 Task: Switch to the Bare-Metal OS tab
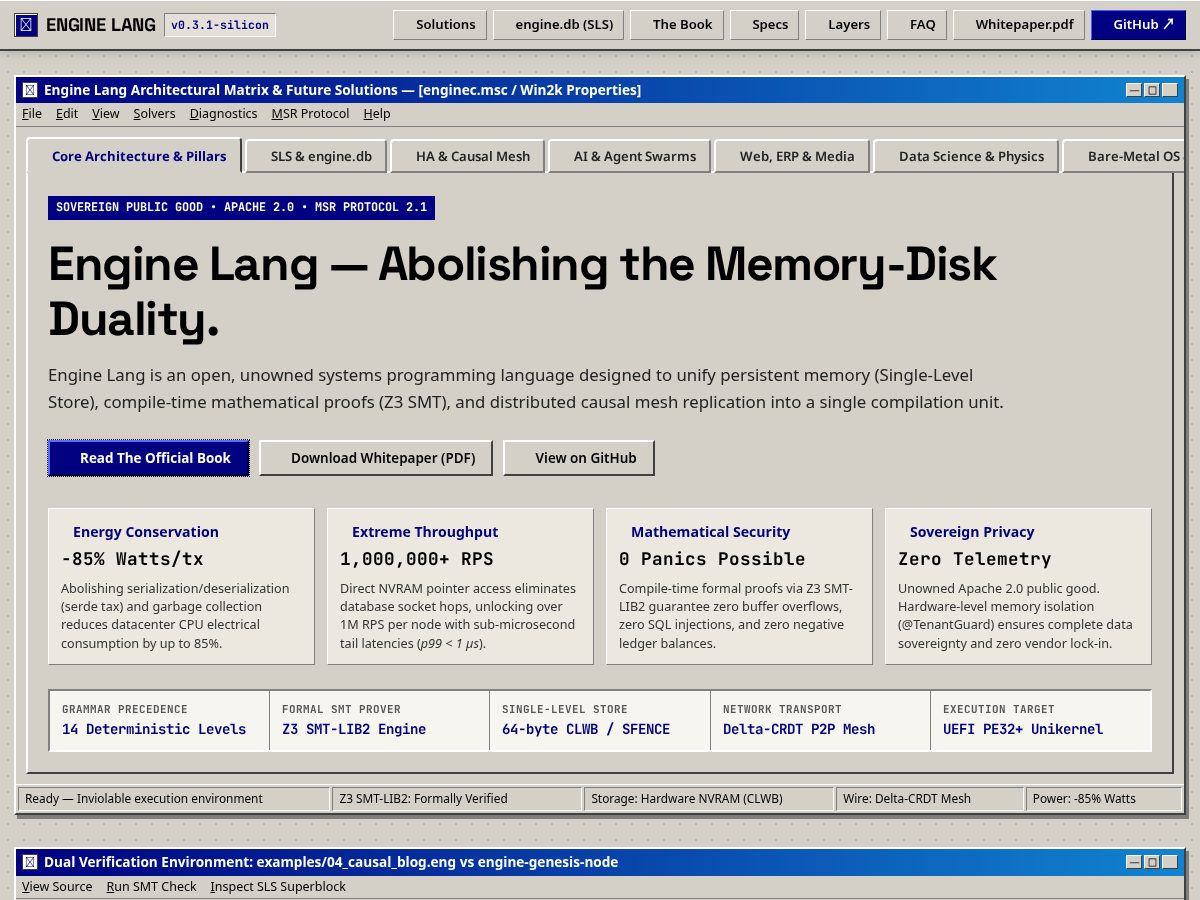tap(1122, 156)
